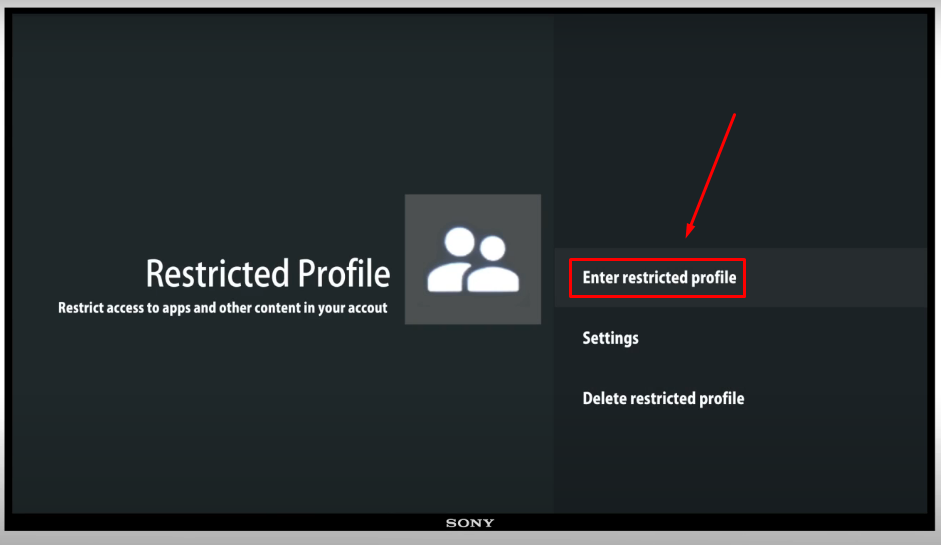Click the Restricted Profile heading
This screenshot has width=941, height=545.
[x=268, y=274]
